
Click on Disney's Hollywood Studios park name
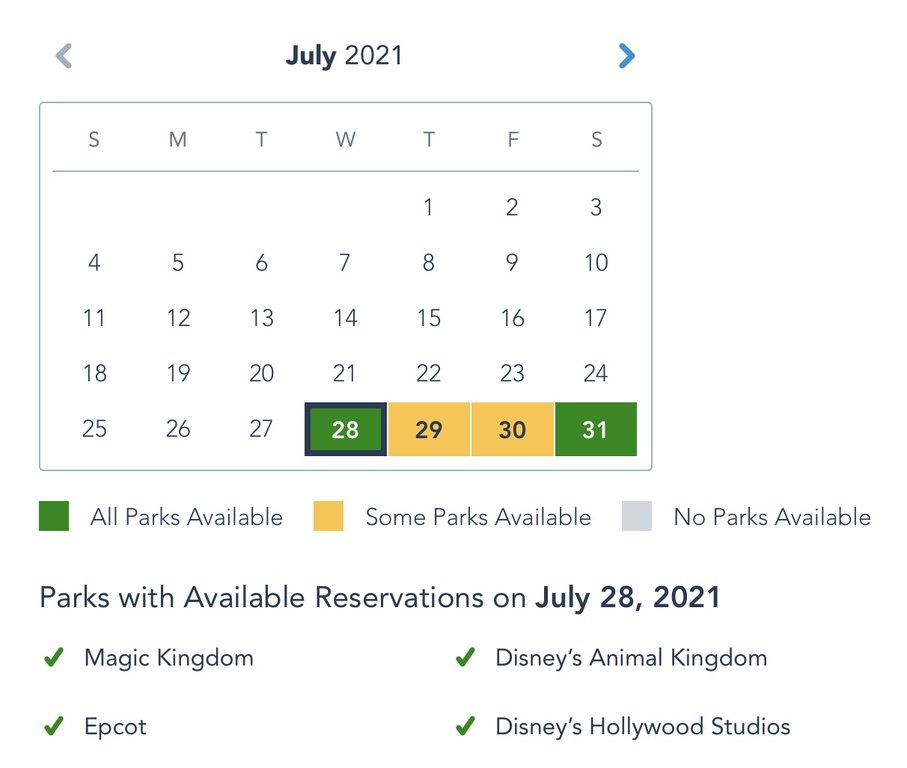[643, 726]
